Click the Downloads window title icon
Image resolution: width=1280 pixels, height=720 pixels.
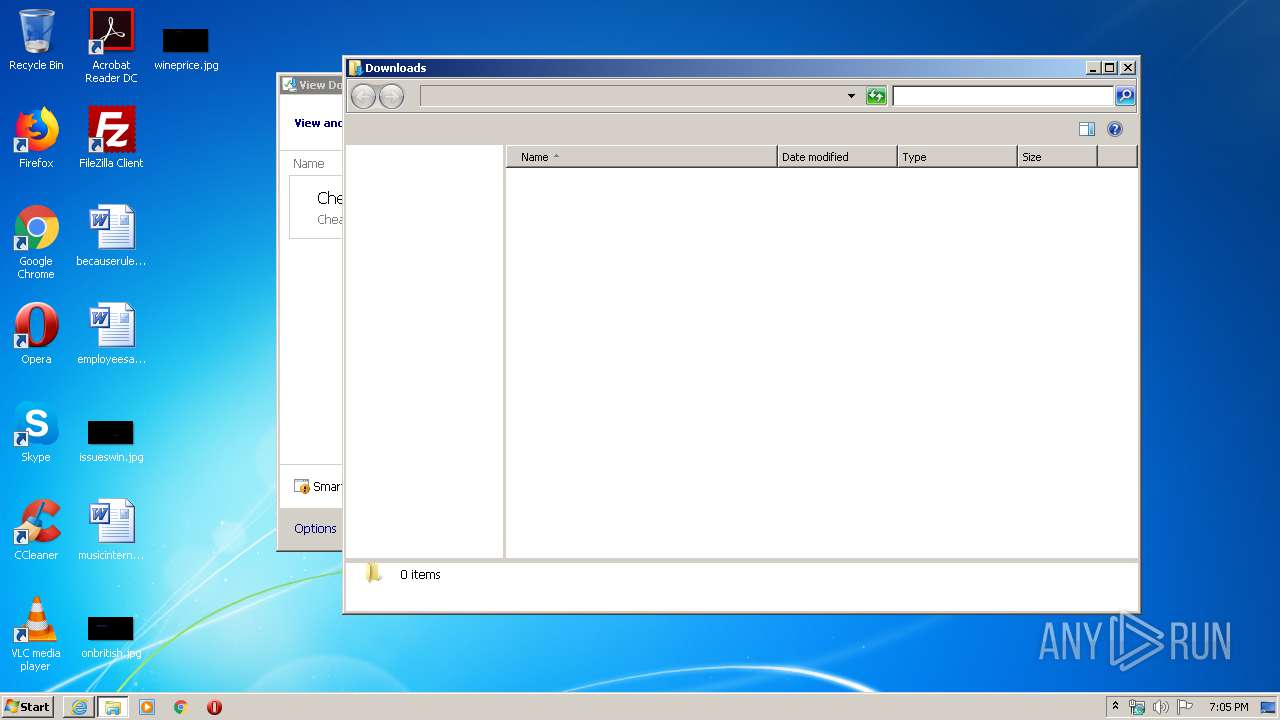(x=354, y=68)
